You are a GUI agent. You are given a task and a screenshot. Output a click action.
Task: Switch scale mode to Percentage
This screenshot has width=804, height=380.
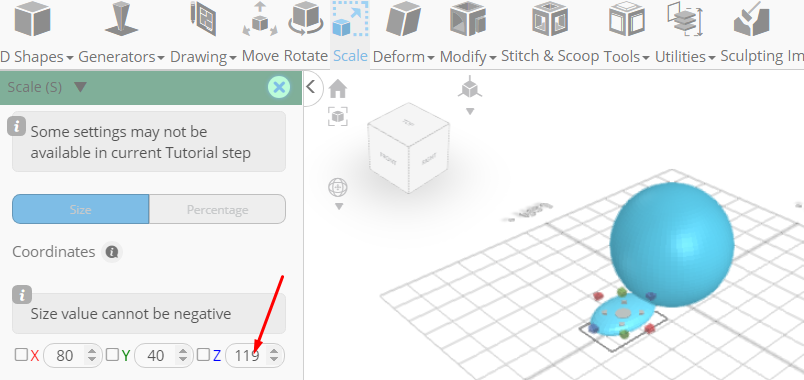click(217, 209)
